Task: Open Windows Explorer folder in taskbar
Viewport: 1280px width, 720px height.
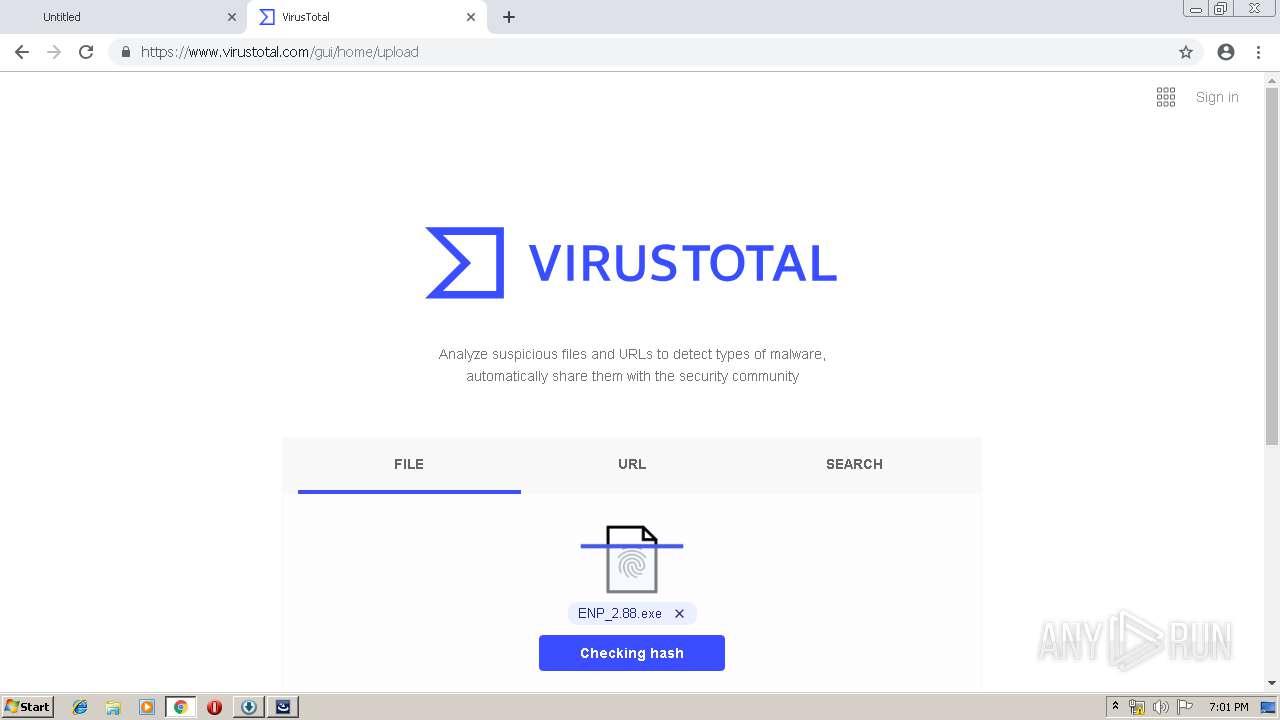Action: click(x=113, y=707)
